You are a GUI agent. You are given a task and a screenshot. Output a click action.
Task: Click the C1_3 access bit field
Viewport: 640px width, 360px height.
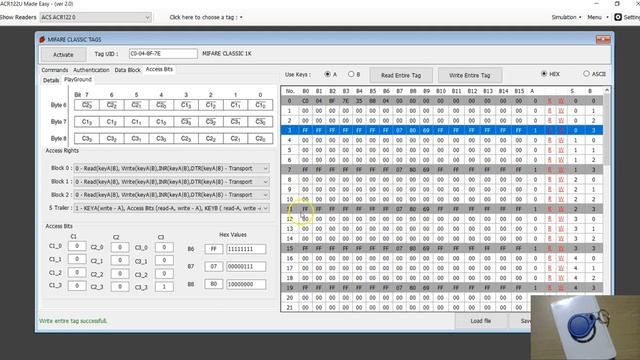[77, 286]
